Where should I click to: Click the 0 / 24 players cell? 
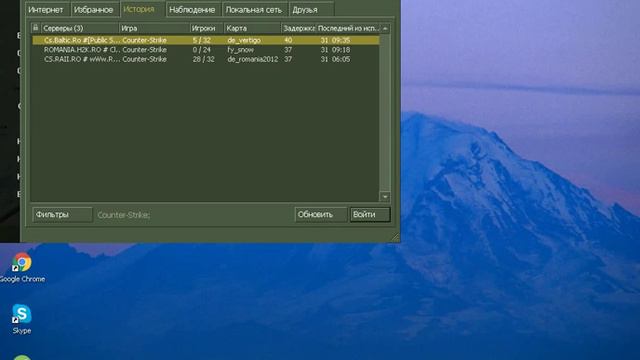pos(202,49)
